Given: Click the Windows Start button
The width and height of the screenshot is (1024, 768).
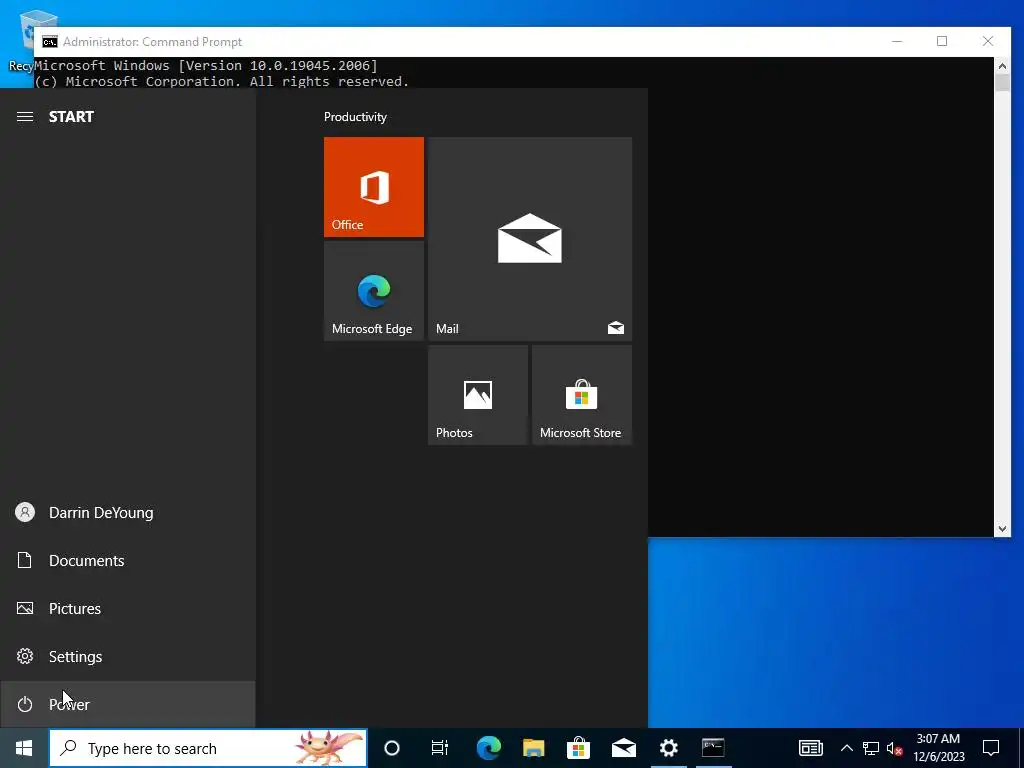Looking at the screenshot, I should pyautogui.click(x=24, y=748).
